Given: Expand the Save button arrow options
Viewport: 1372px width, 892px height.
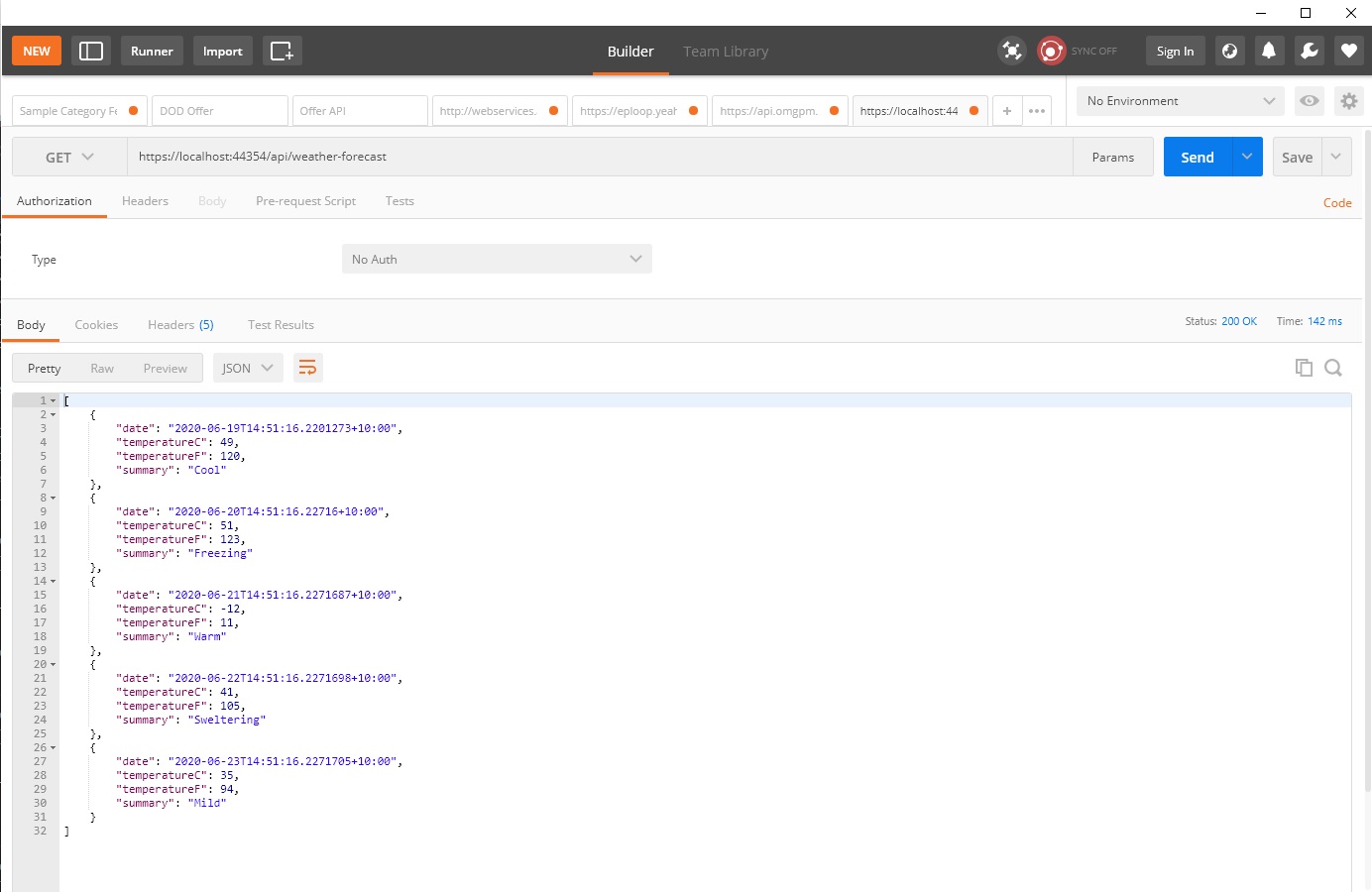Looking at the screenshot, I should tap(1336, 157).
